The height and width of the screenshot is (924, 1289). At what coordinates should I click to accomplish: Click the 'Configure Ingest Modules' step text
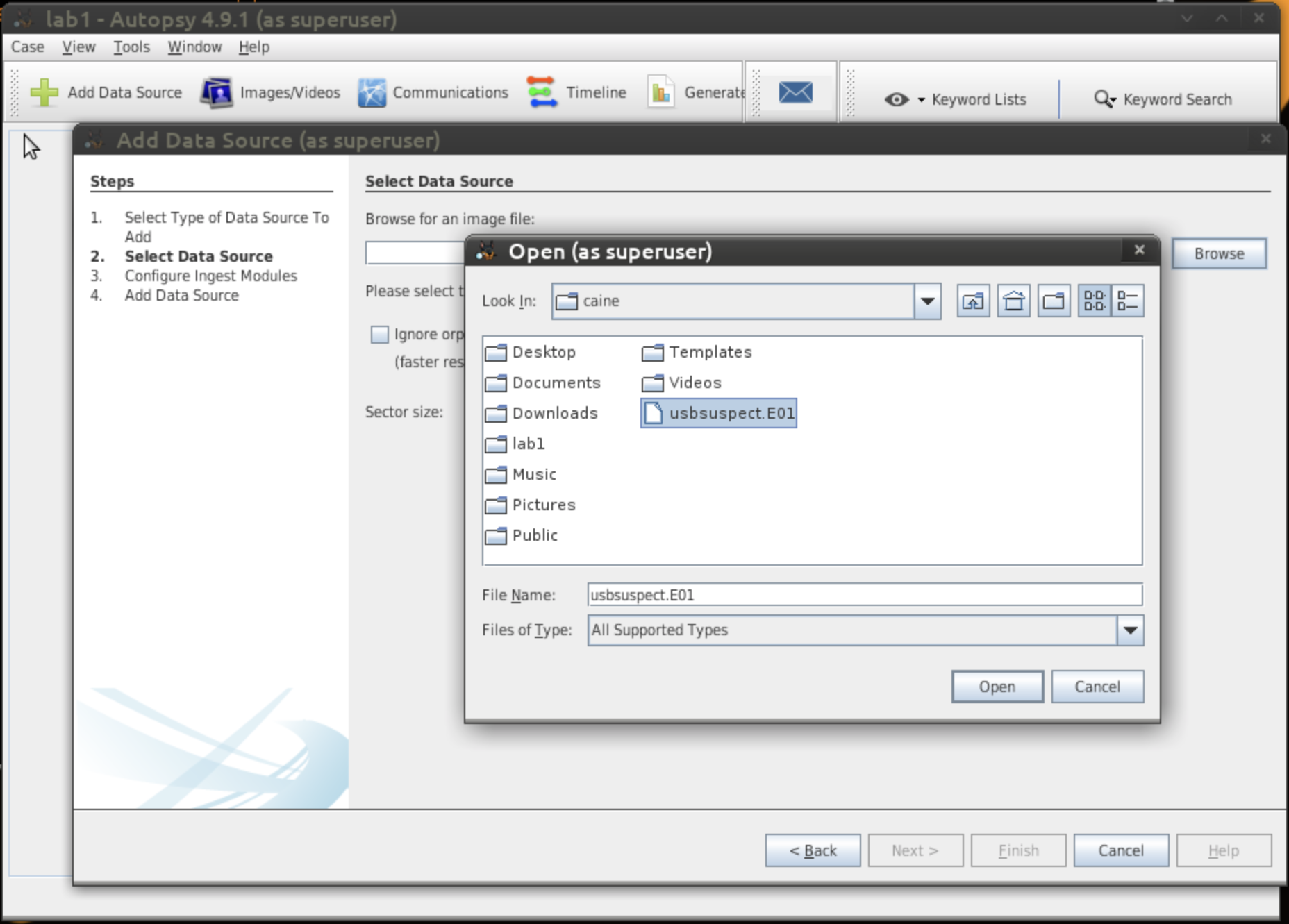210,276
